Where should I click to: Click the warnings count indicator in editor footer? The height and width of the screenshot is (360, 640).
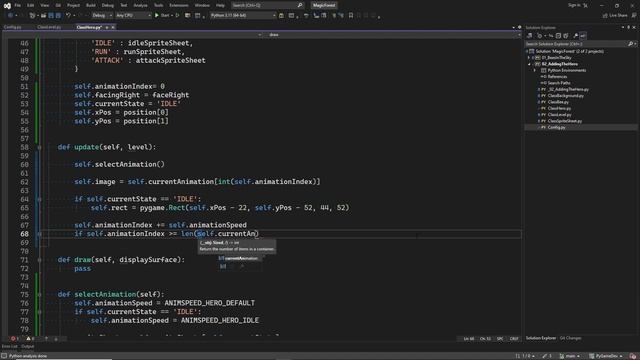coord(30,339)
